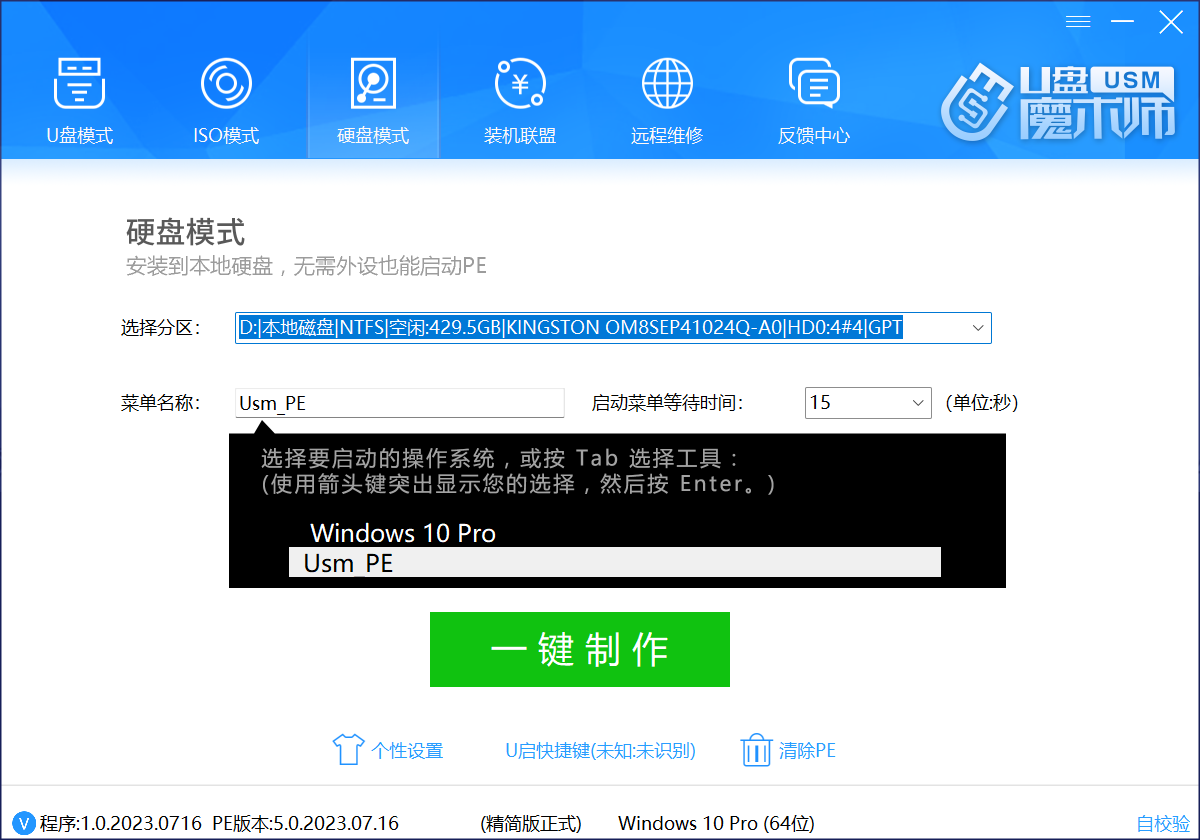
Task: Click the trash can 清除PE icon
Action: click(x=756, y=750)
